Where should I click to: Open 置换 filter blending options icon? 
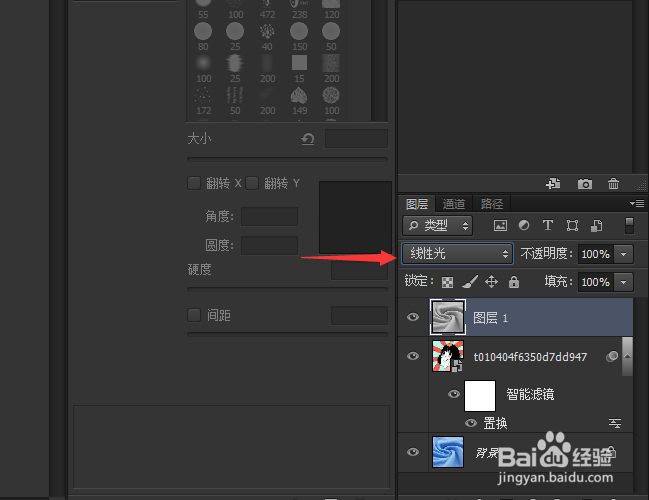[615, 423]
